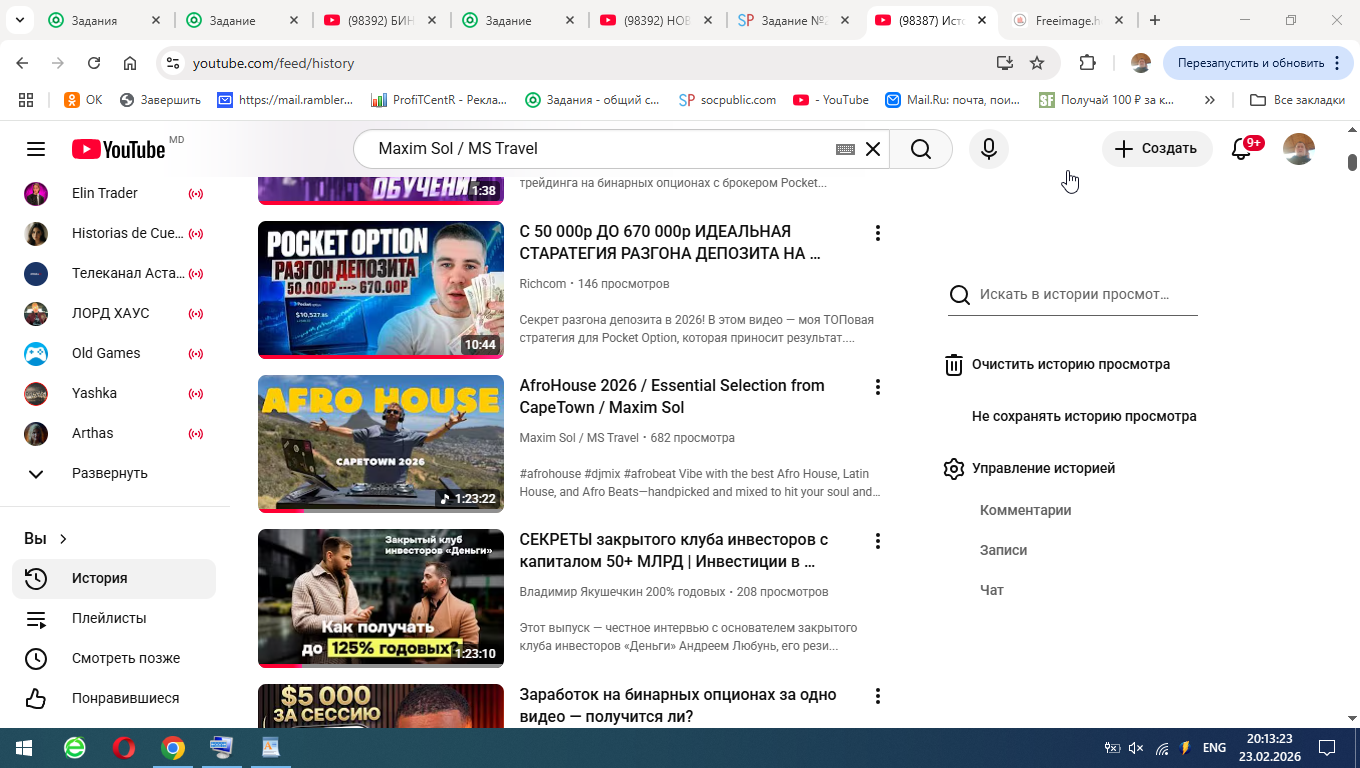Image resolution: width=1360 pixels, height=768 pixels.
Task: Open Управление историей
Action: click(1043, 468)
